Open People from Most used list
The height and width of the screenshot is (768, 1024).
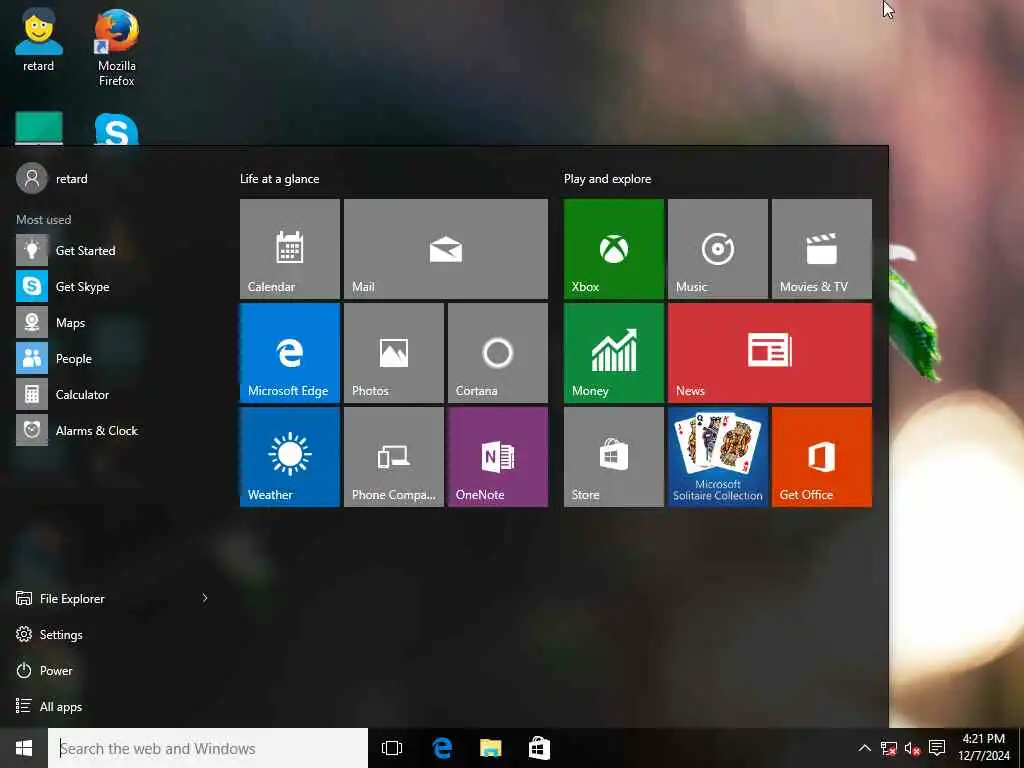click(111, 359)
